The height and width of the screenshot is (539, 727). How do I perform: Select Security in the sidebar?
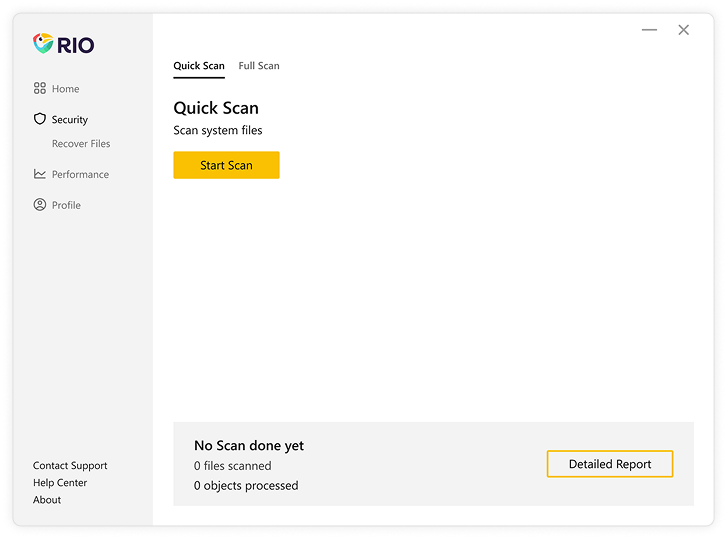point(70,120)
